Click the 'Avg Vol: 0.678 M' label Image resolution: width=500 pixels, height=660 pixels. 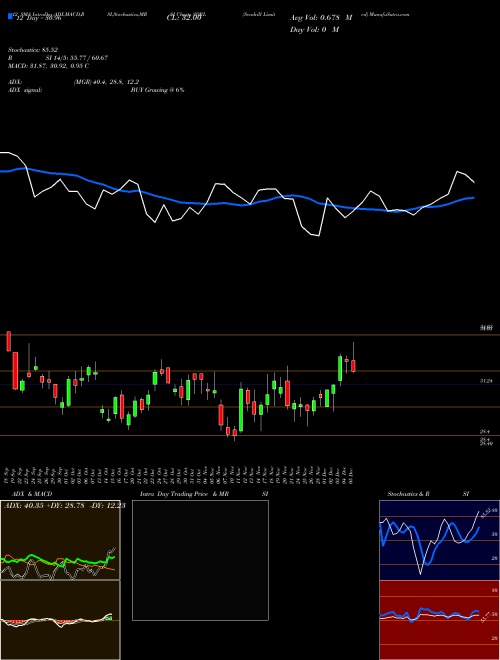(x=321, y=18)
